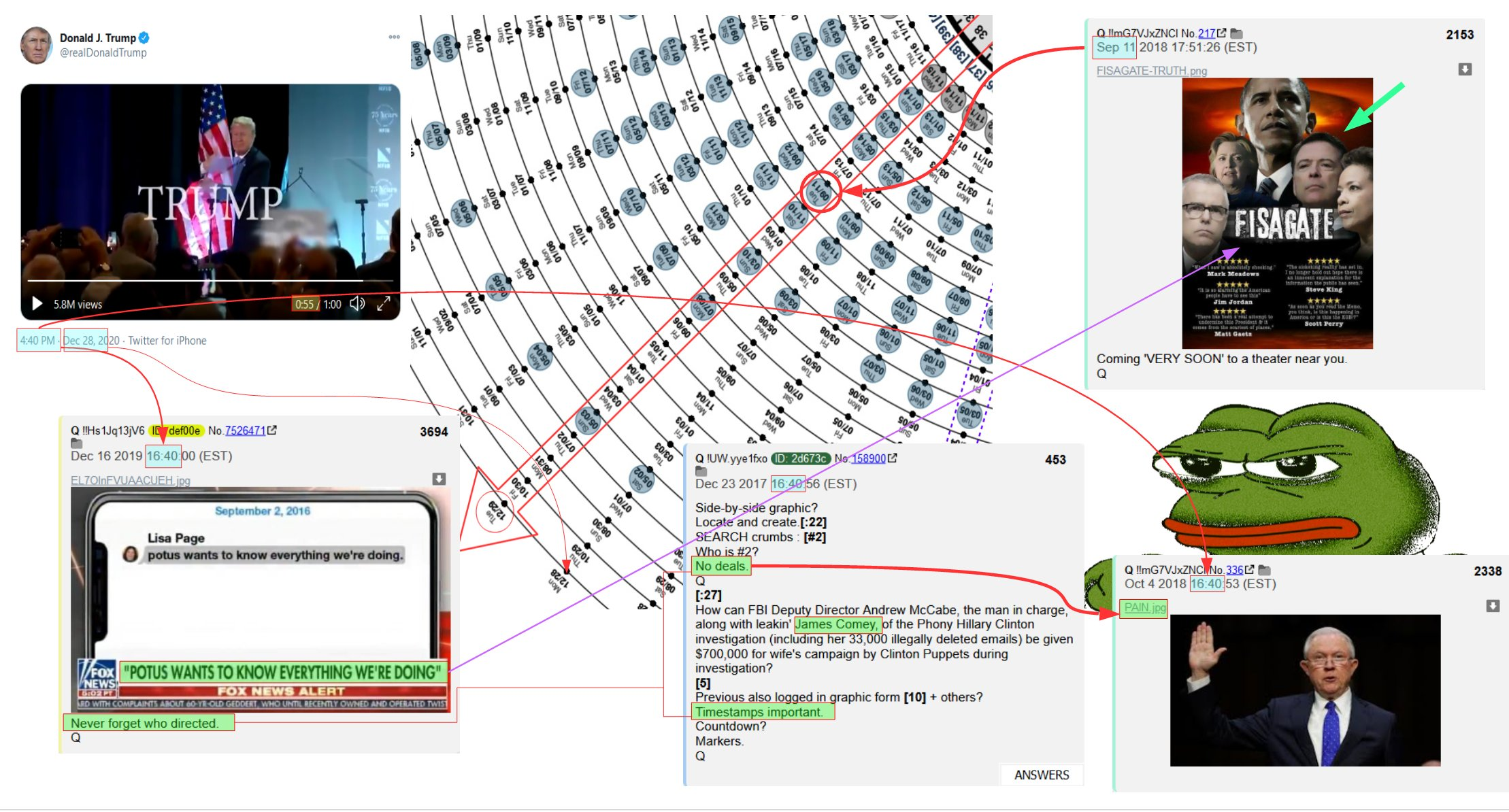The width and height of the screenshot is (1509, 812).
Task: Download the FISAGATE-TRUTH.png attachment
Action: coord(1465,69)
